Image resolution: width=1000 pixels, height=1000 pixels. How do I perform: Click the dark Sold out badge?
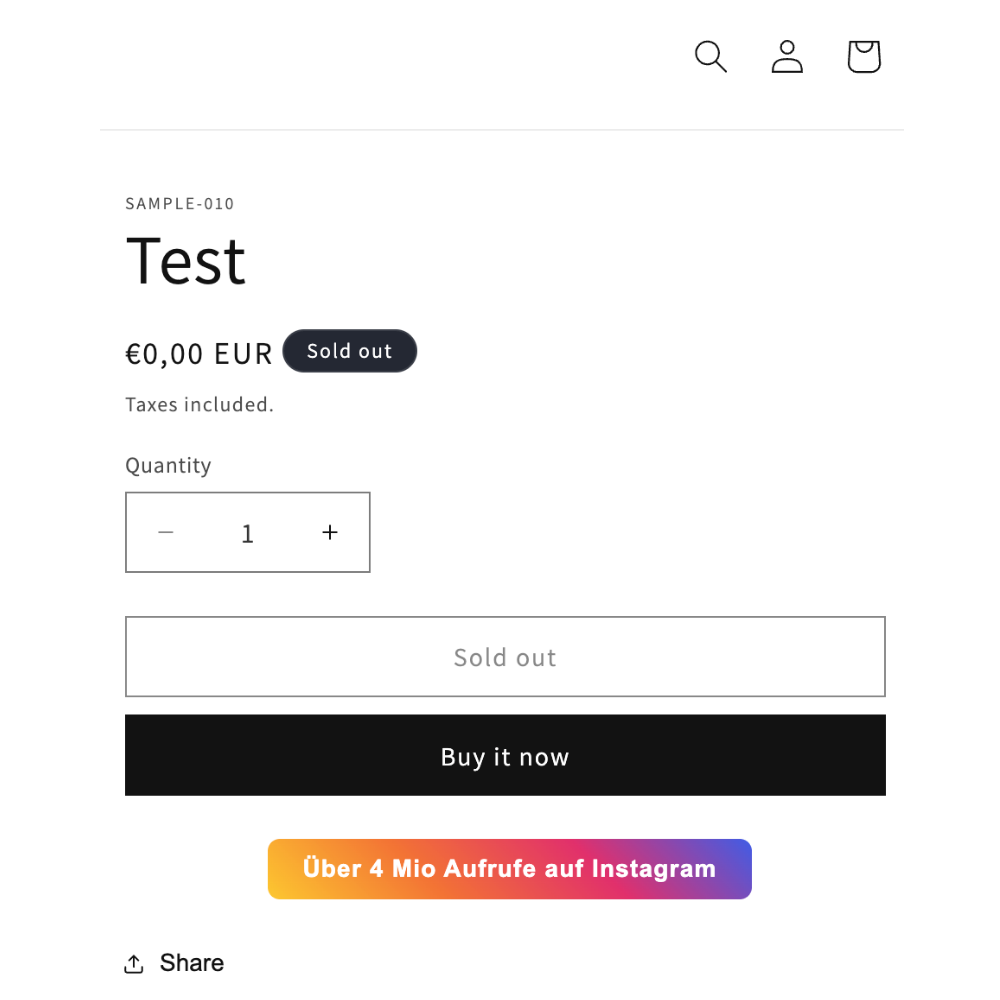coord(349,351)
